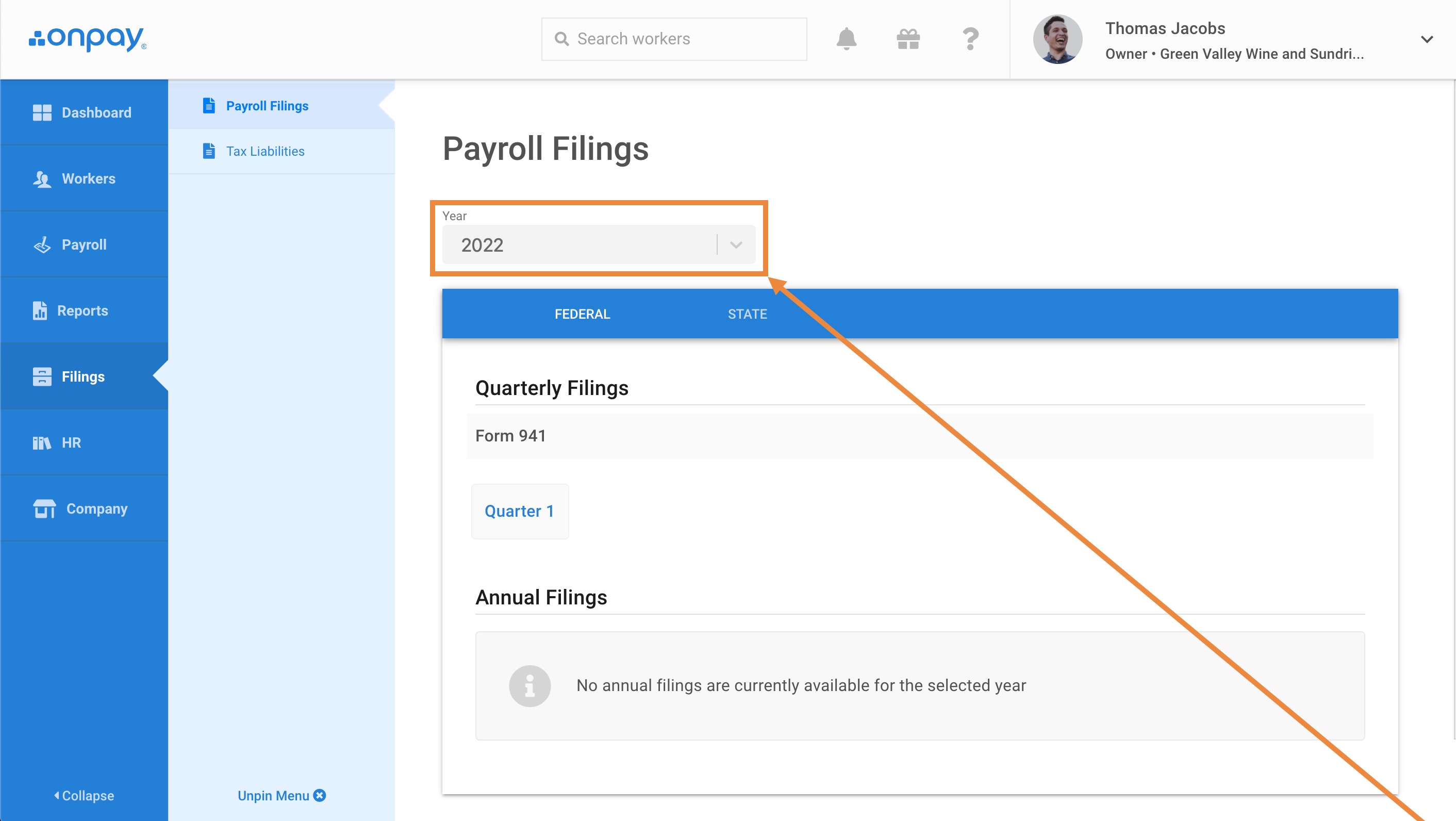Open the gift rewards icon
The image size is (1456, 821).
(908, 39)
